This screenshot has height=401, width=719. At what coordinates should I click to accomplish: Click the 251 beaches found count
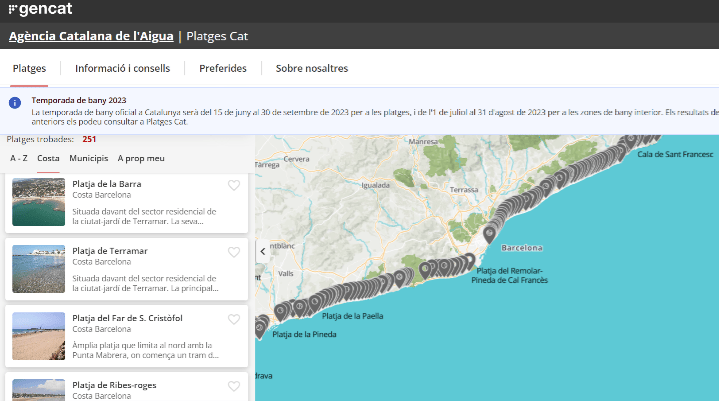point(89,139)
